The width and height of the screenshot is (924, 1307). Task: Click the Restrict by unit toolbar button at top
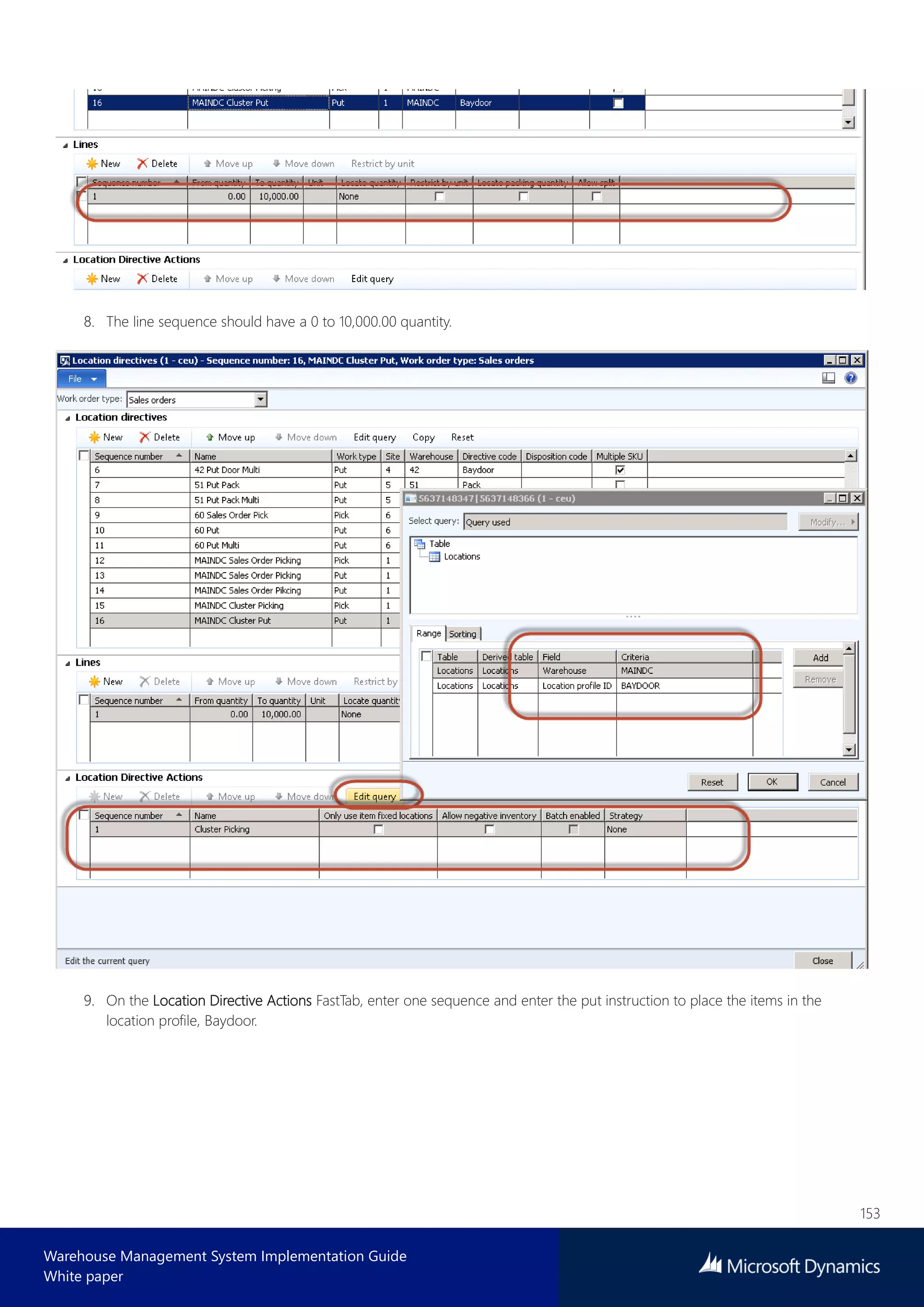[x=382, y=164]
